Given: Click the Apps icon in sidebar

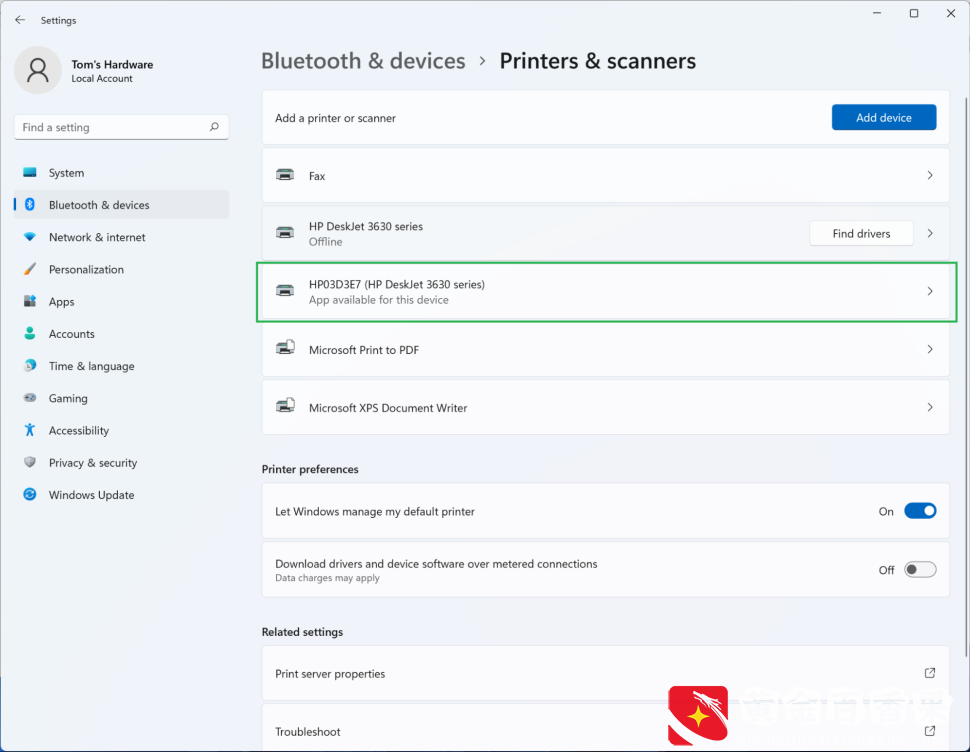Looking at the screenshot, I should tap(30, 301).
